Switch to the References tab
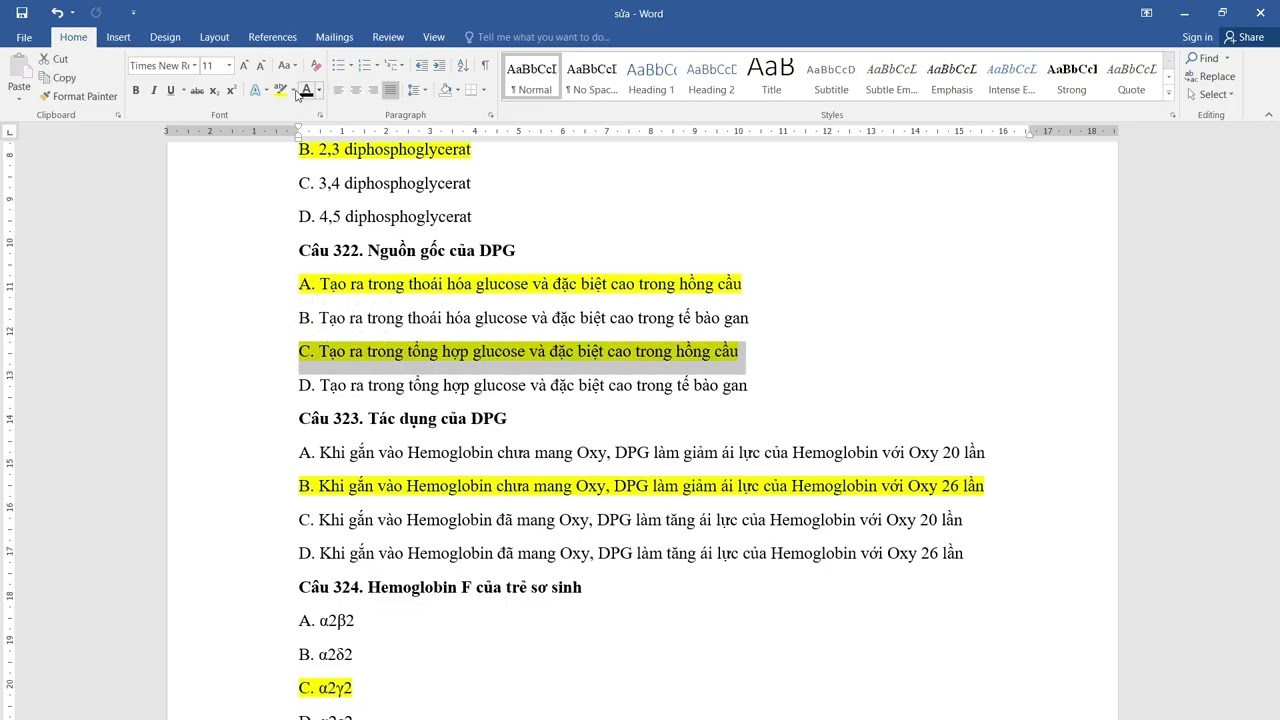The width and height of the screenshot is (1280, 720). click(x=272, y=37)
